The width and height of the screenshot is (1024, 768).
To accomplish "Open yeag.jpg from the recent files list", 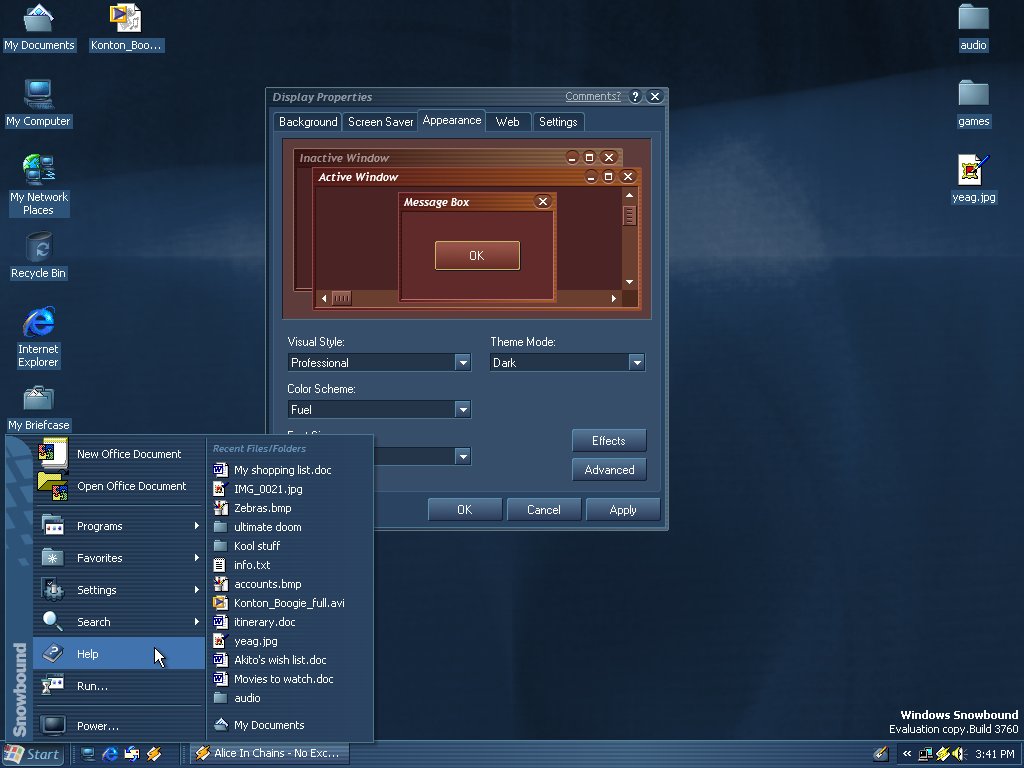I will (290, 641).
